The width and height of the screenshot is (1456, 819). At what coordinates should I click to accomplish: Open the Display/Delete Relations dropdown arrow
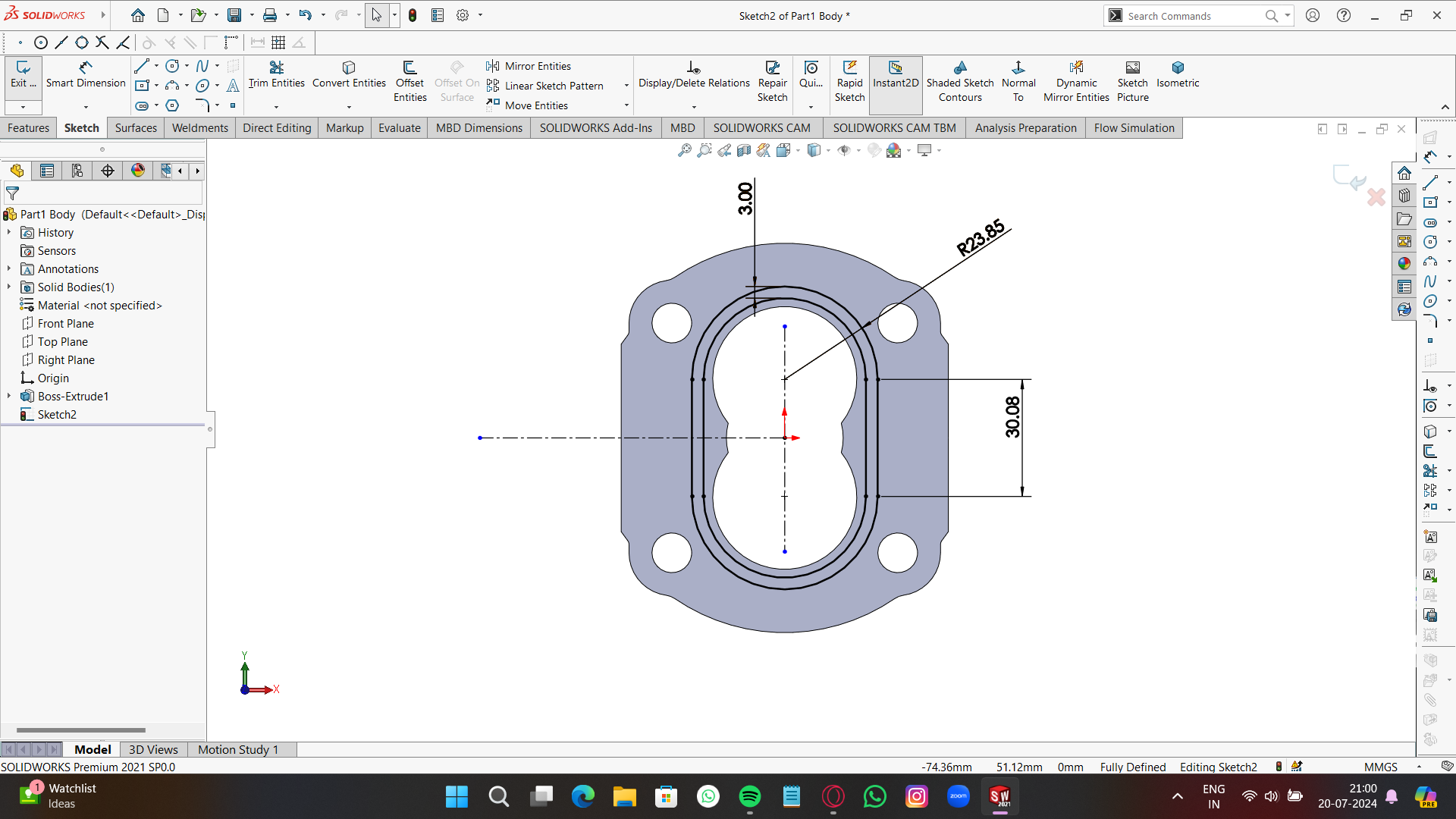click(x=694, y=107)
